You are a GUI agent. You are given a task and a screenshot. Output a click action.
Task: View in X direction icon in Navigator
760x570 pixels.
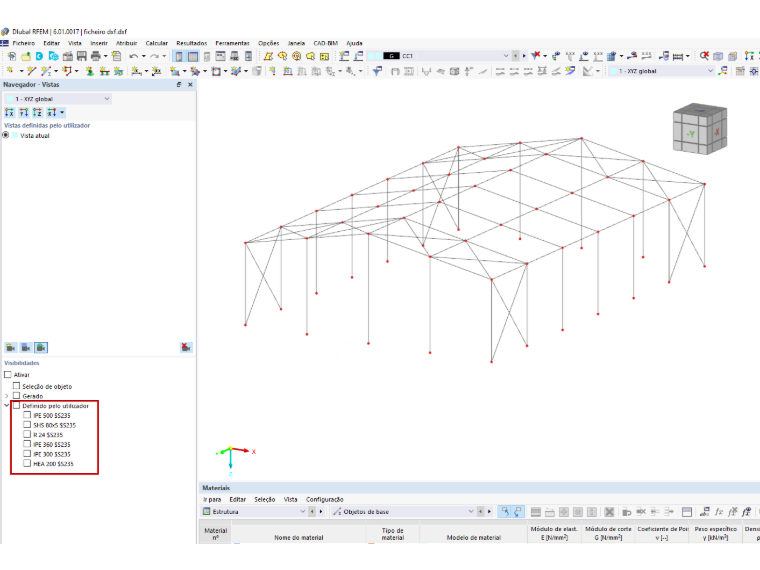tap(9, 112)
